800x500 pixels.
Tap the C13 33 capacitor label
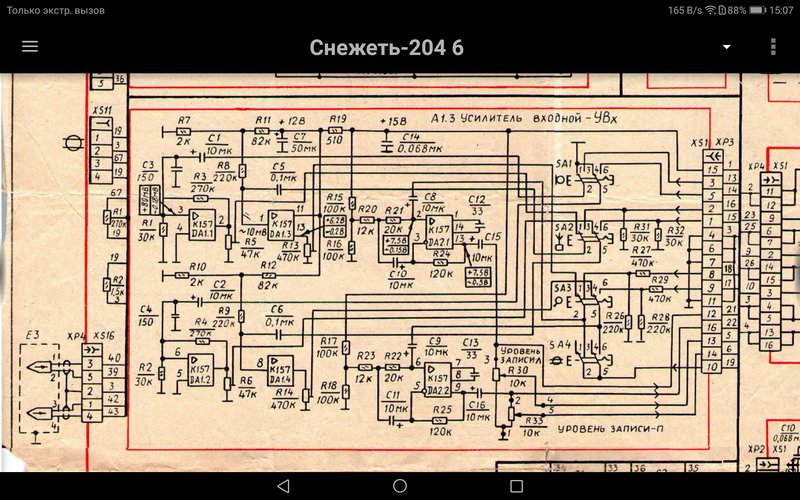(471, 349)
